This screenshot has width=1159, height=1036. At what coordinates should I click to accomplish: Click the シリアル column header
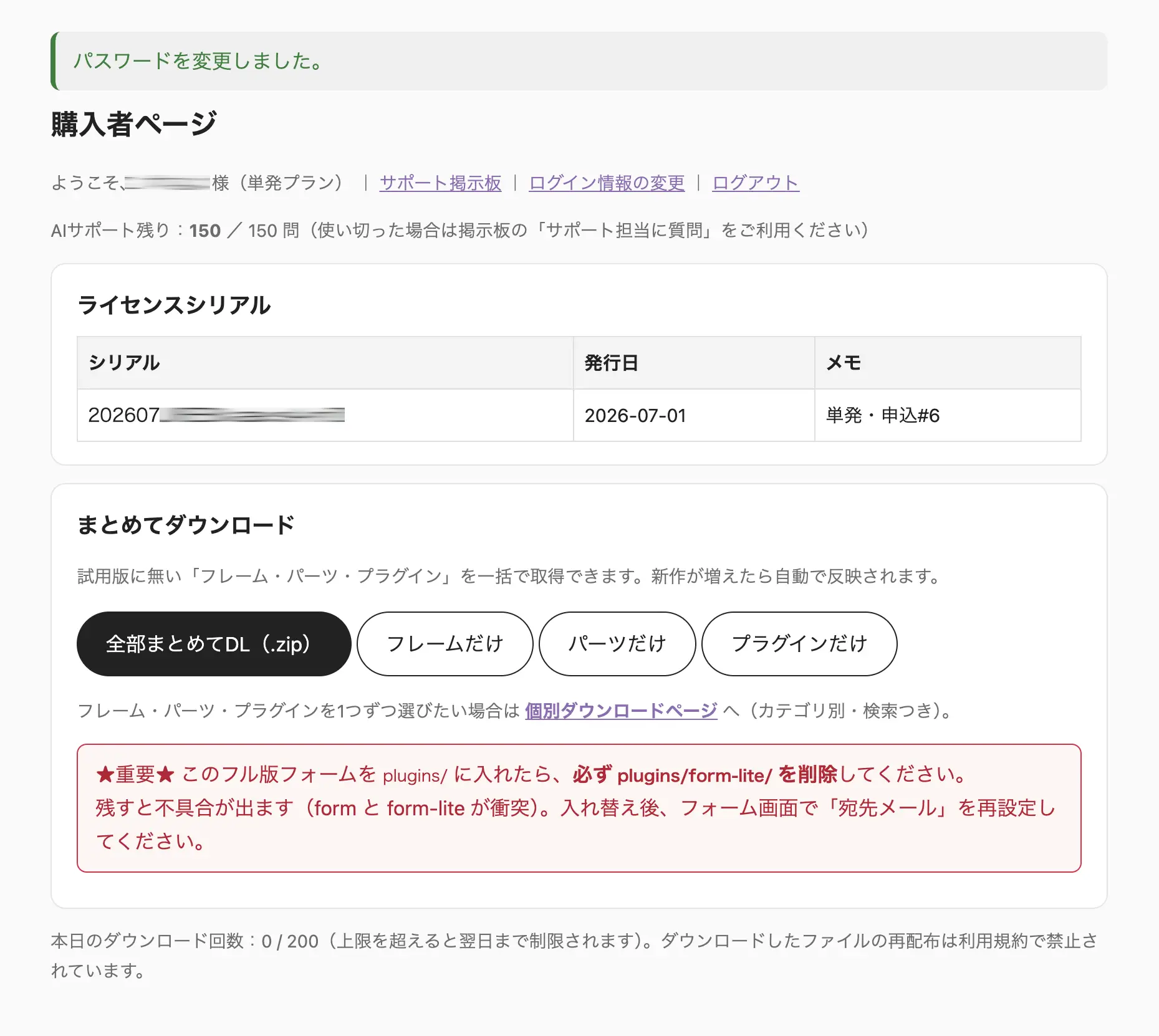click(x=325, y=363)
